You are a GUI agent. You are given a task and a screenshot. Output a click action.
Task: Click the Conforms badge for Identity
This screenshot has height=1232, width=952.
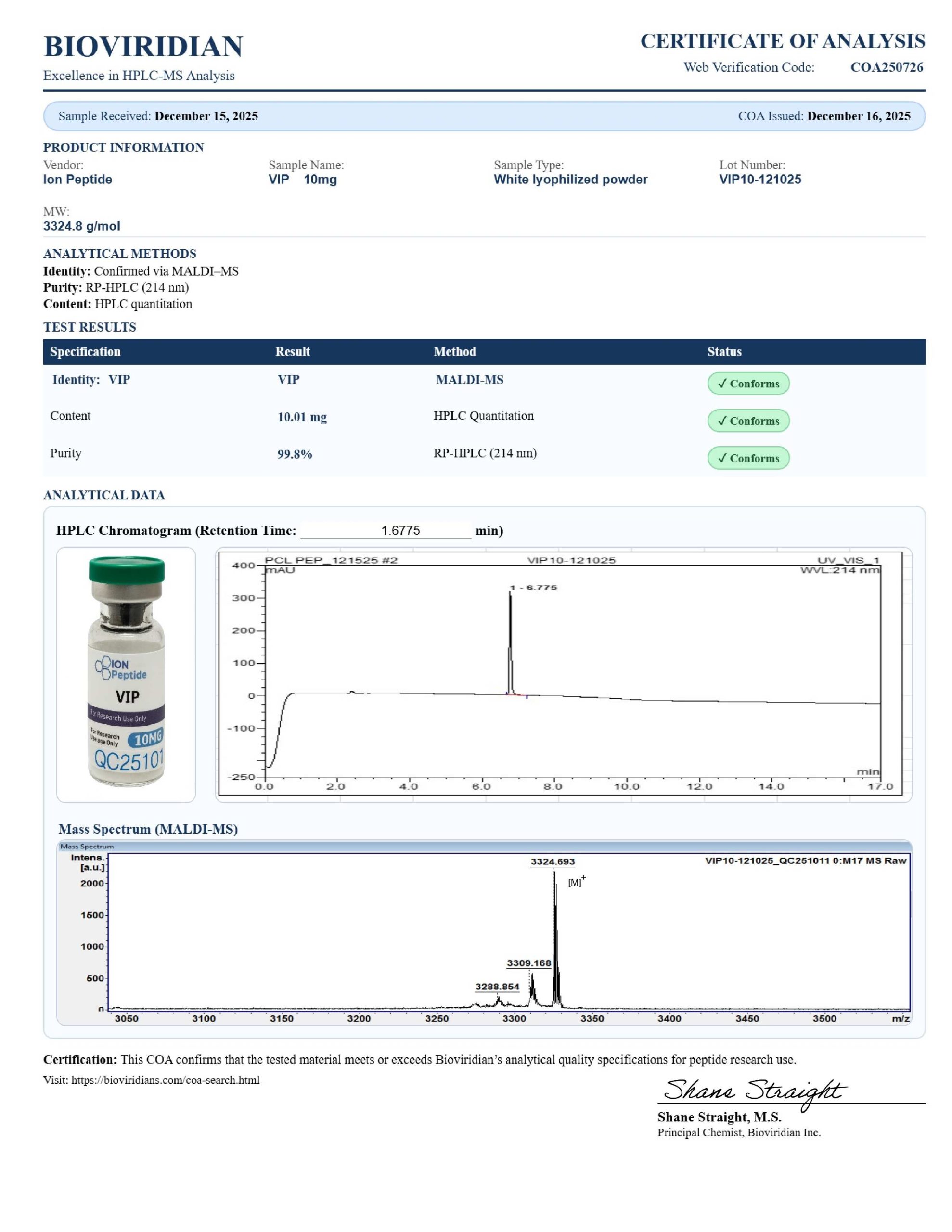tap(748, 384)
